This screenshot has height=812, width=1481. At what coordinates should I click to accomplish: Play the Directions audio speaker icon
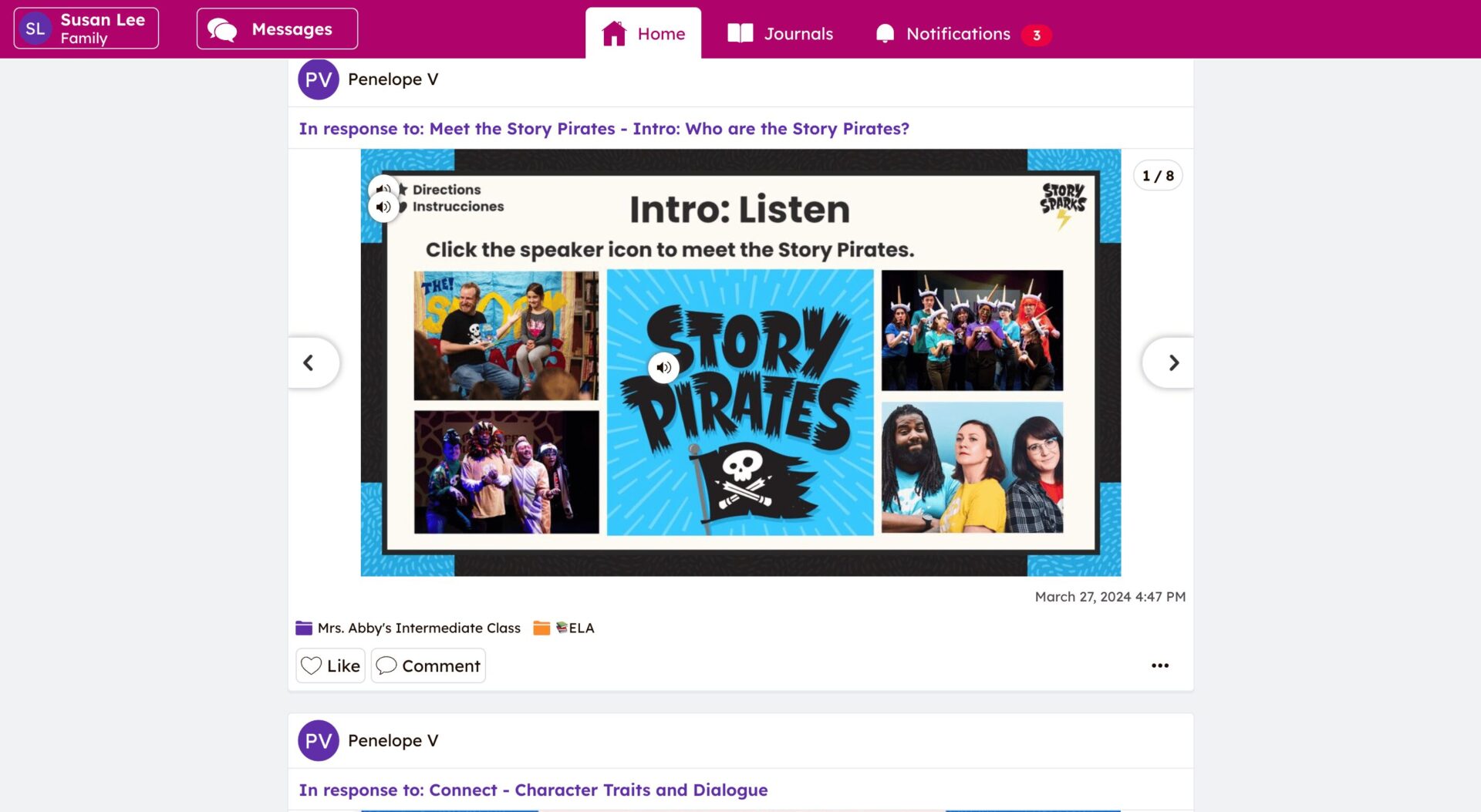tap(383, 188)
